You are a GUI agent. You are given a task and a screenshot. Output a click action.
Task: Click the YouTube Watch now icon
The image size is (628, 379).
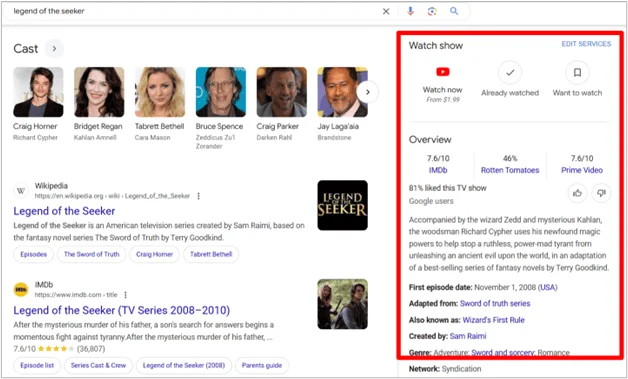click(x=443, y=72)
